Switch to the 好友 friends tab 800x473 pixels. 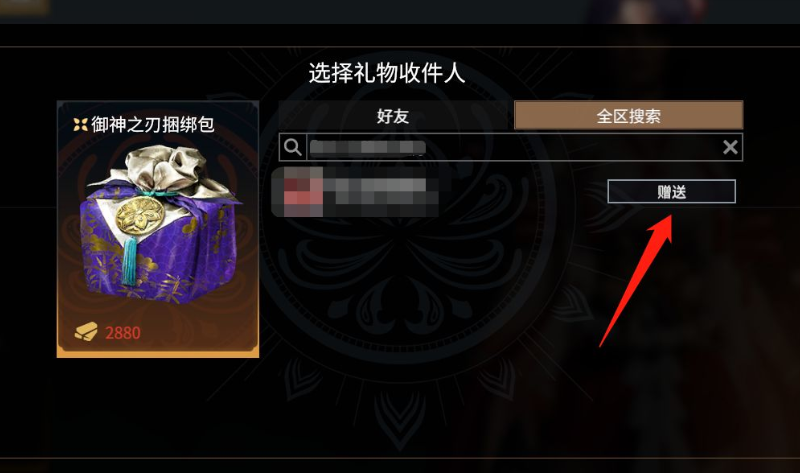[x=393, y=115]
